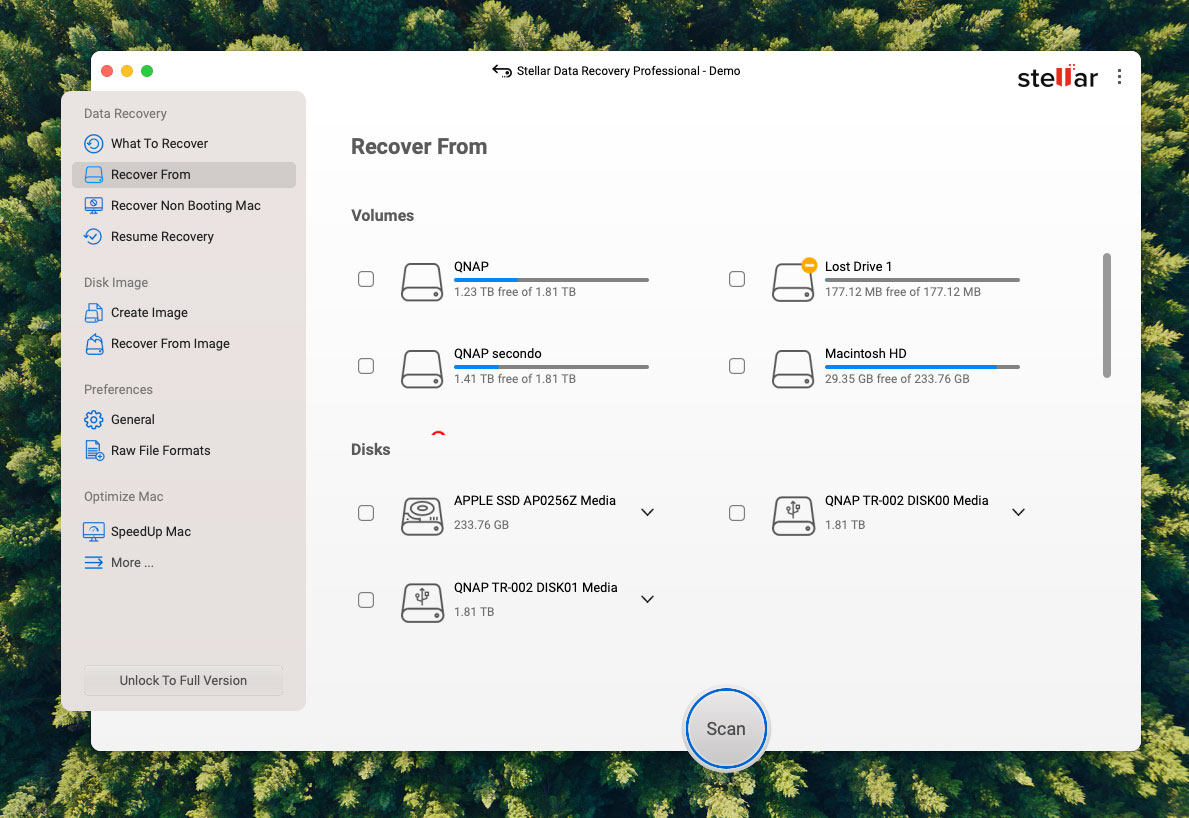Click the APPLE SSD AP0256Z Media label
This screenshot has width=1189, height=818.
pyautogui.click(x=535, y=501)
